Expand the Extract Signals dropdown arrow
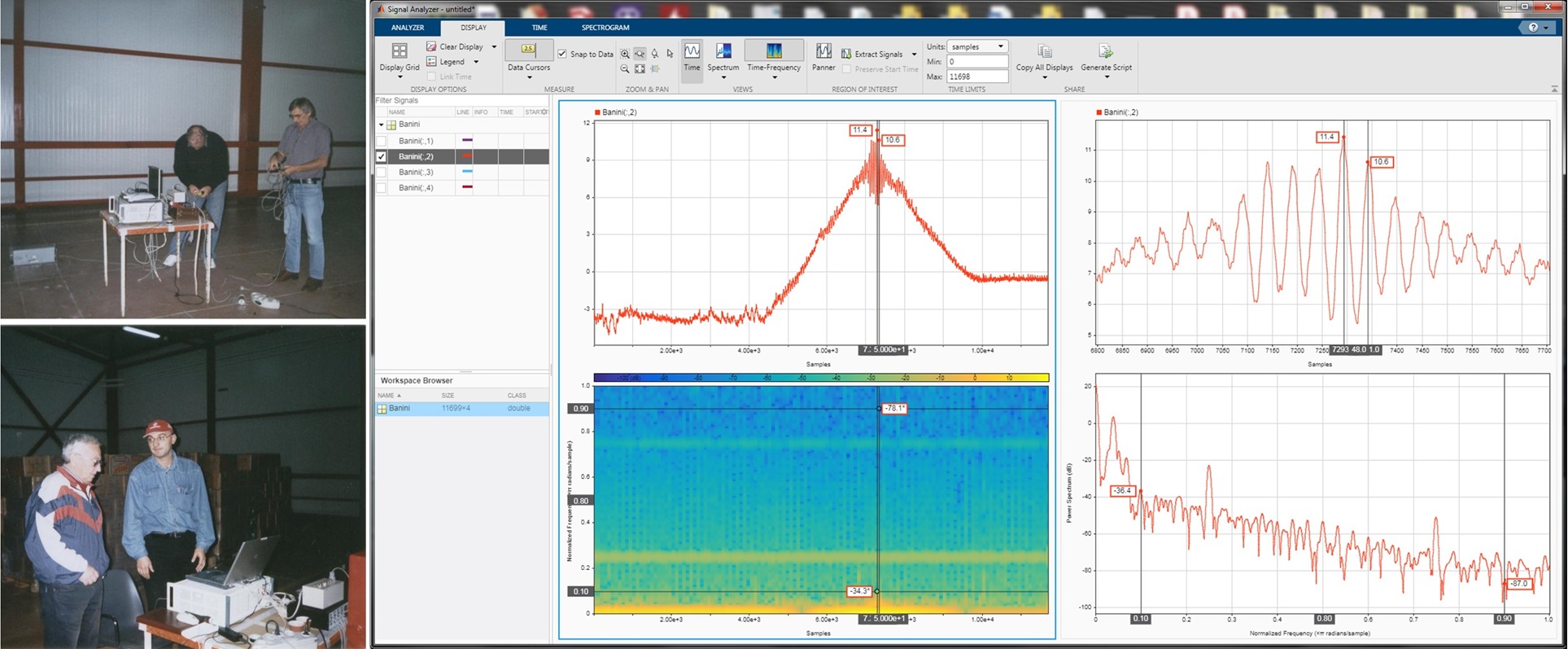 pyautogui.click(x=914, y=55)
